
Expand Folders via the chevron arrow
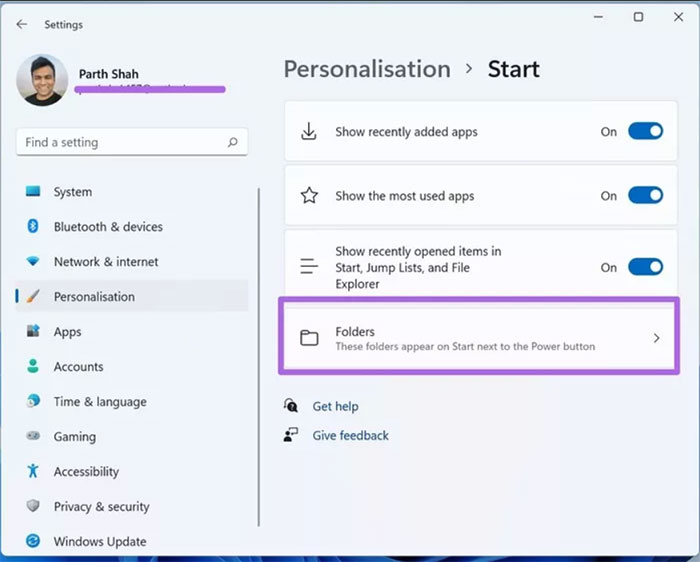click(x=656, y=338)
